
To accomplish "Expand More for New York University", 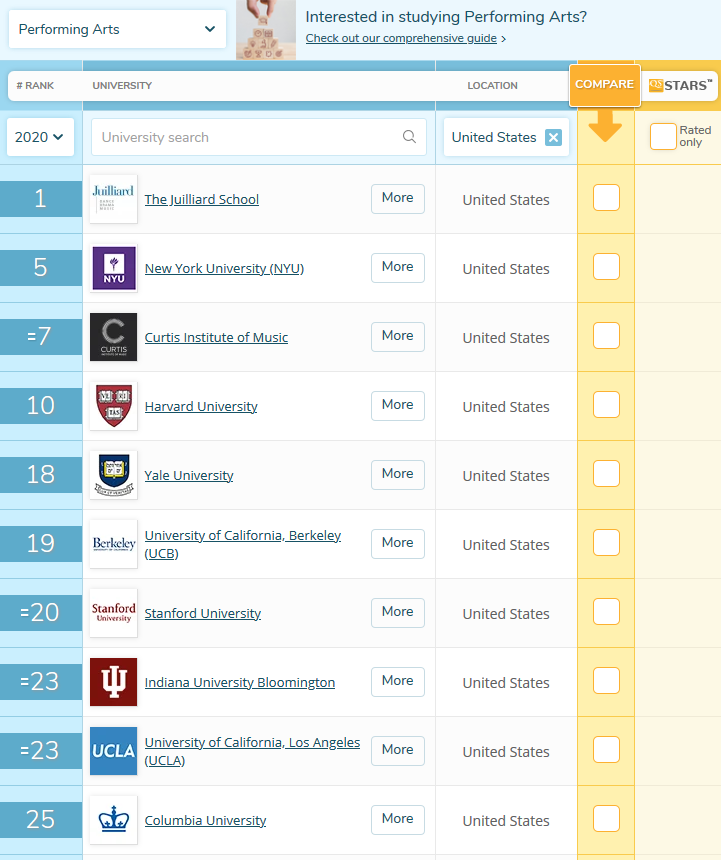I will pyautogui.click(x=398, y=268).
